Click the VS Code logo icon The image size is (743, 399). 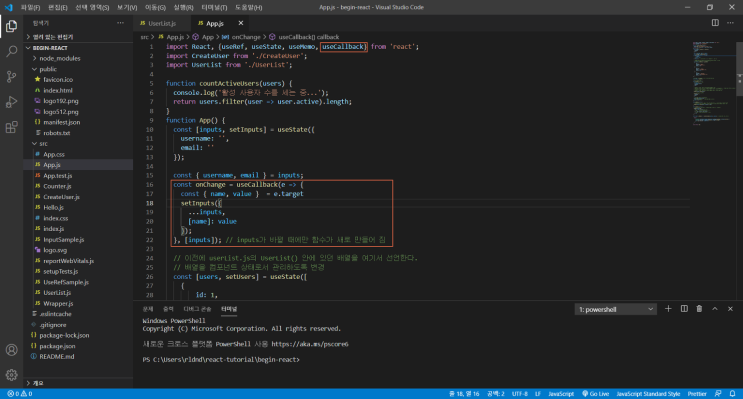coord(9,7)
